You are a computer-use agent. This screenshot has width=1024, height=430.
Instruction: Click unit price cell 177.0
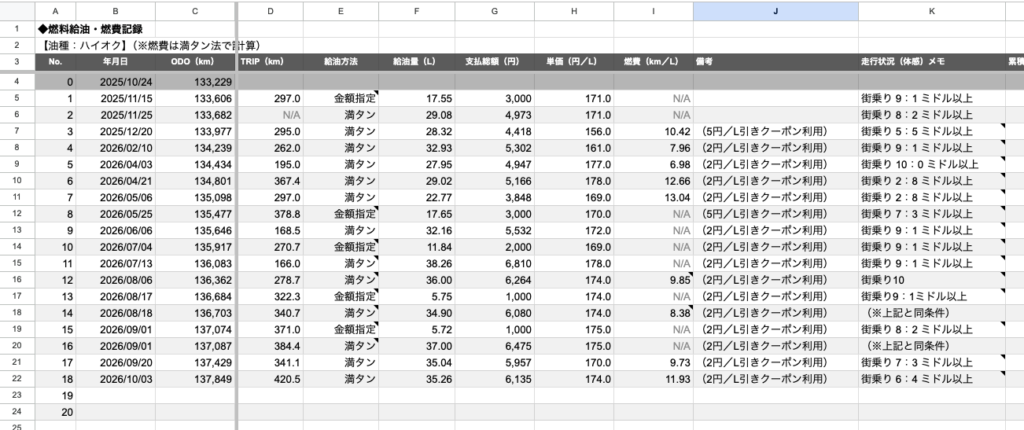tap(574, 164)
